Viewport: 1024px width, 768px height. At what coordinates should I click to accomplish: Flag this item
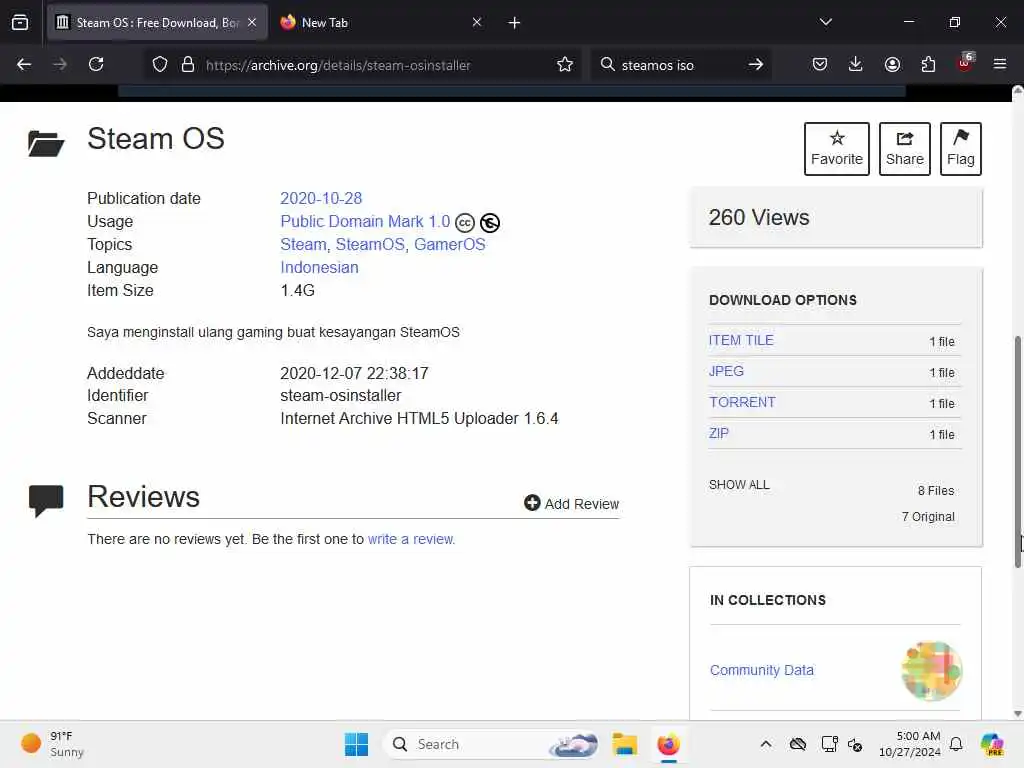(x=961, y=148)
